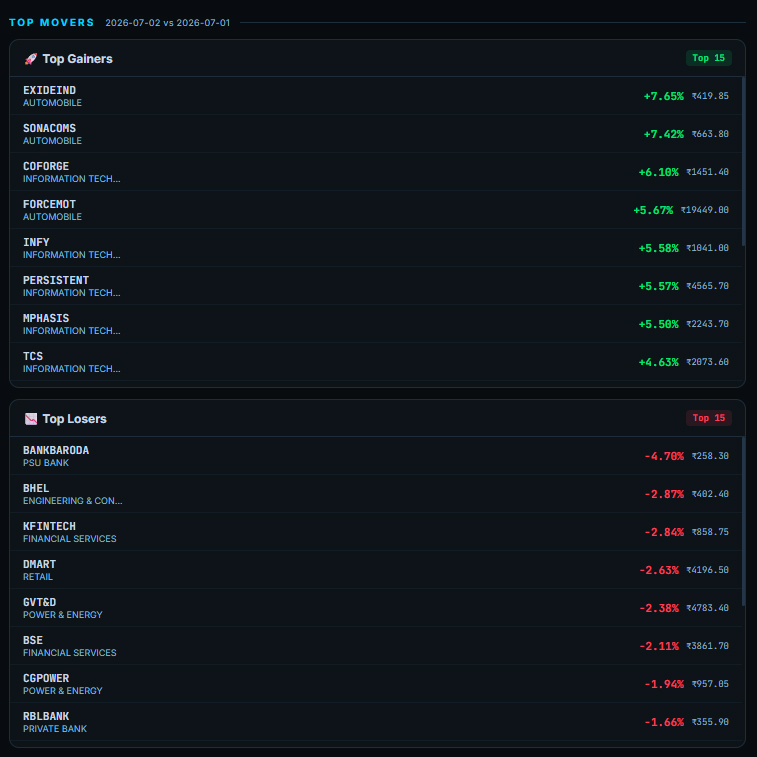Click the +7.65% gain value
Image resolution: width=757 pixels, height=757 pixels.
point(663,96)
